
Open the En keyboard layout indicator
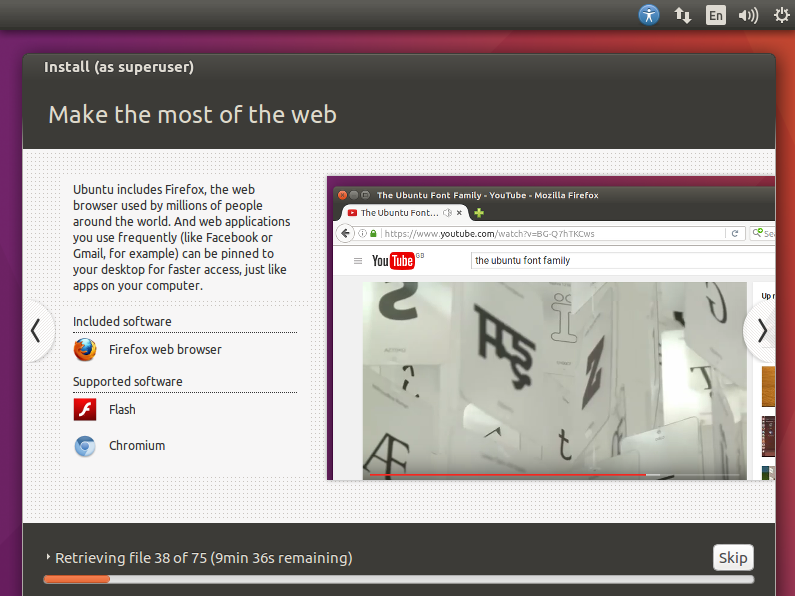point(715,15)
